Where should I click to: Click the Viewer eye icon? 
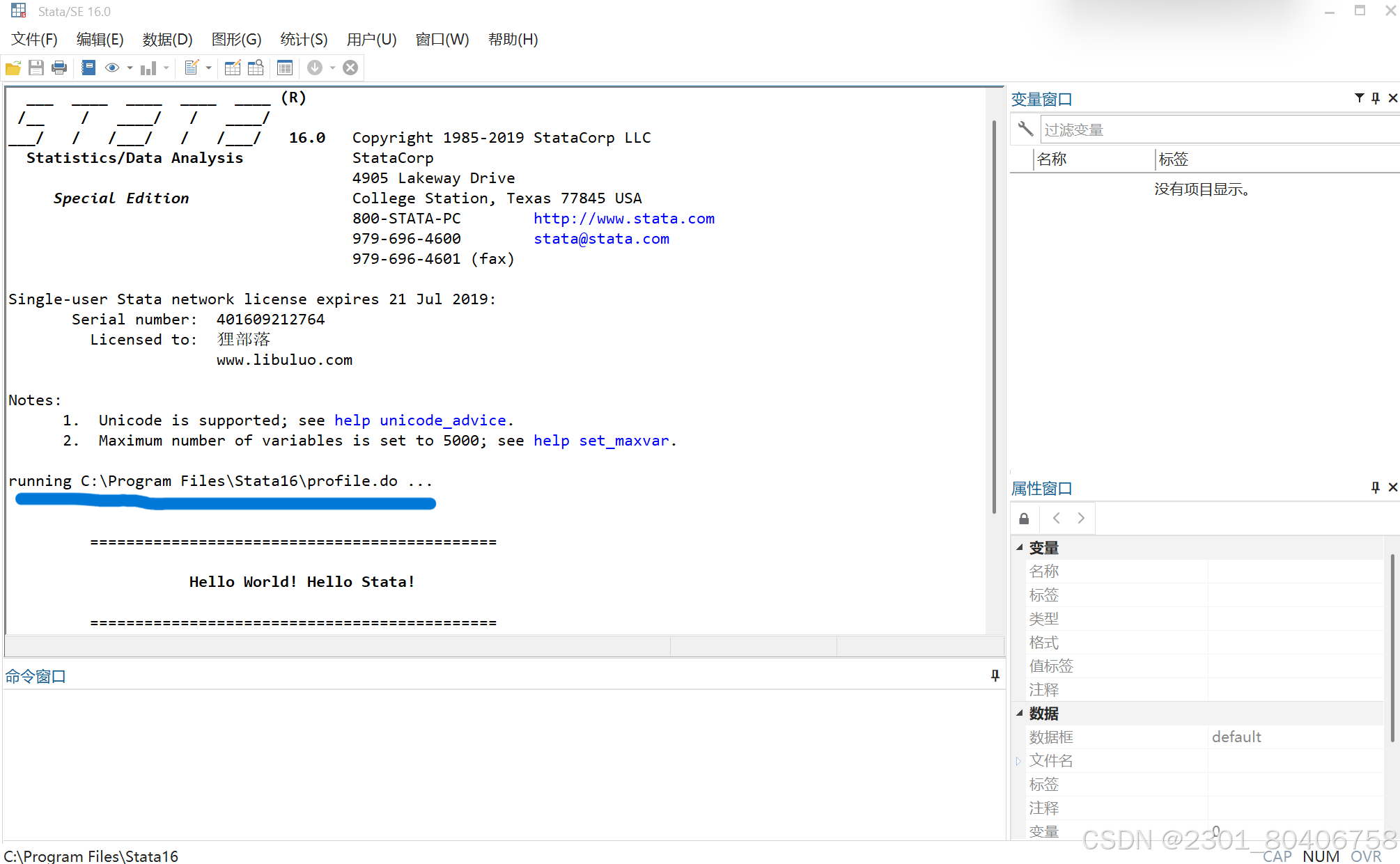111,68
